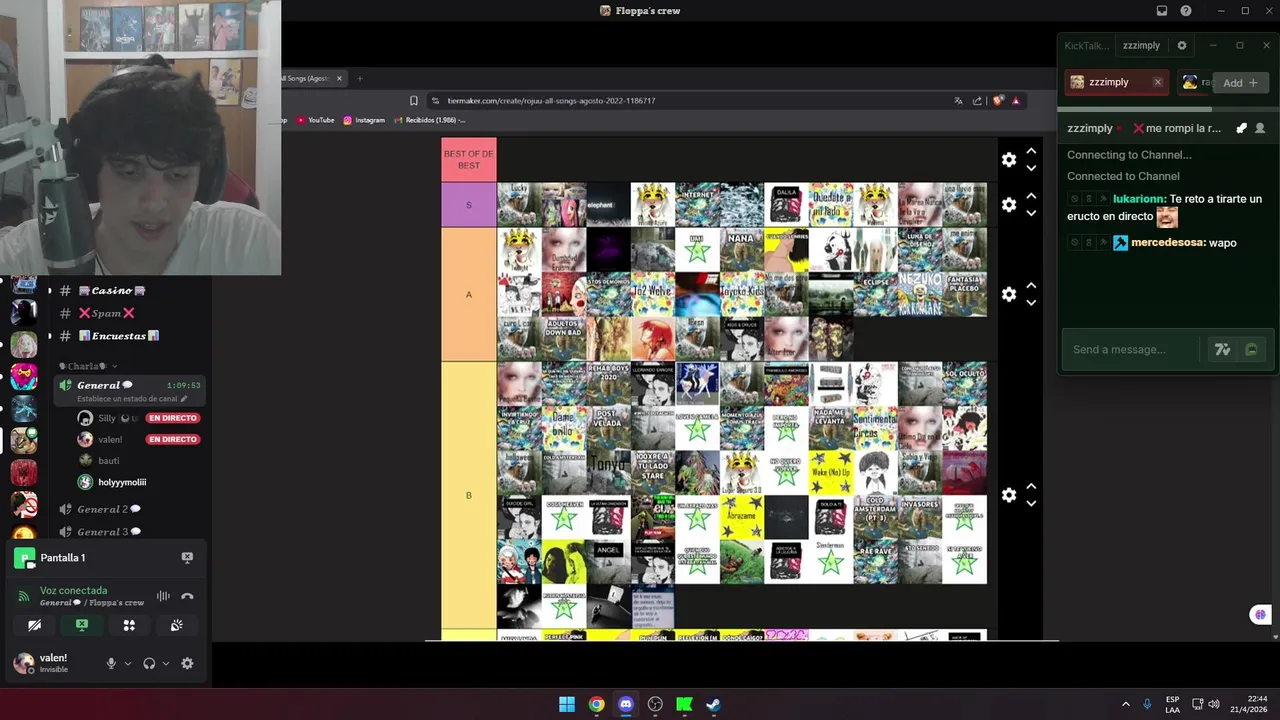
Task: Collapse the Charla channel category
Action: [88, 366]
